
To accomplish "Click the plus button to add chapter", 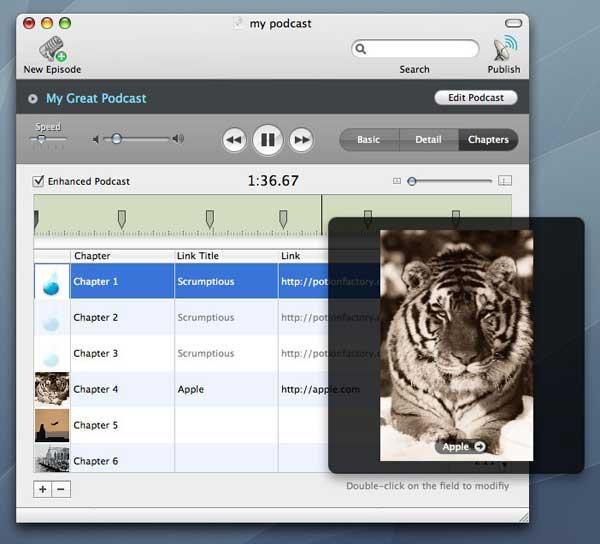I will [43, 489].
